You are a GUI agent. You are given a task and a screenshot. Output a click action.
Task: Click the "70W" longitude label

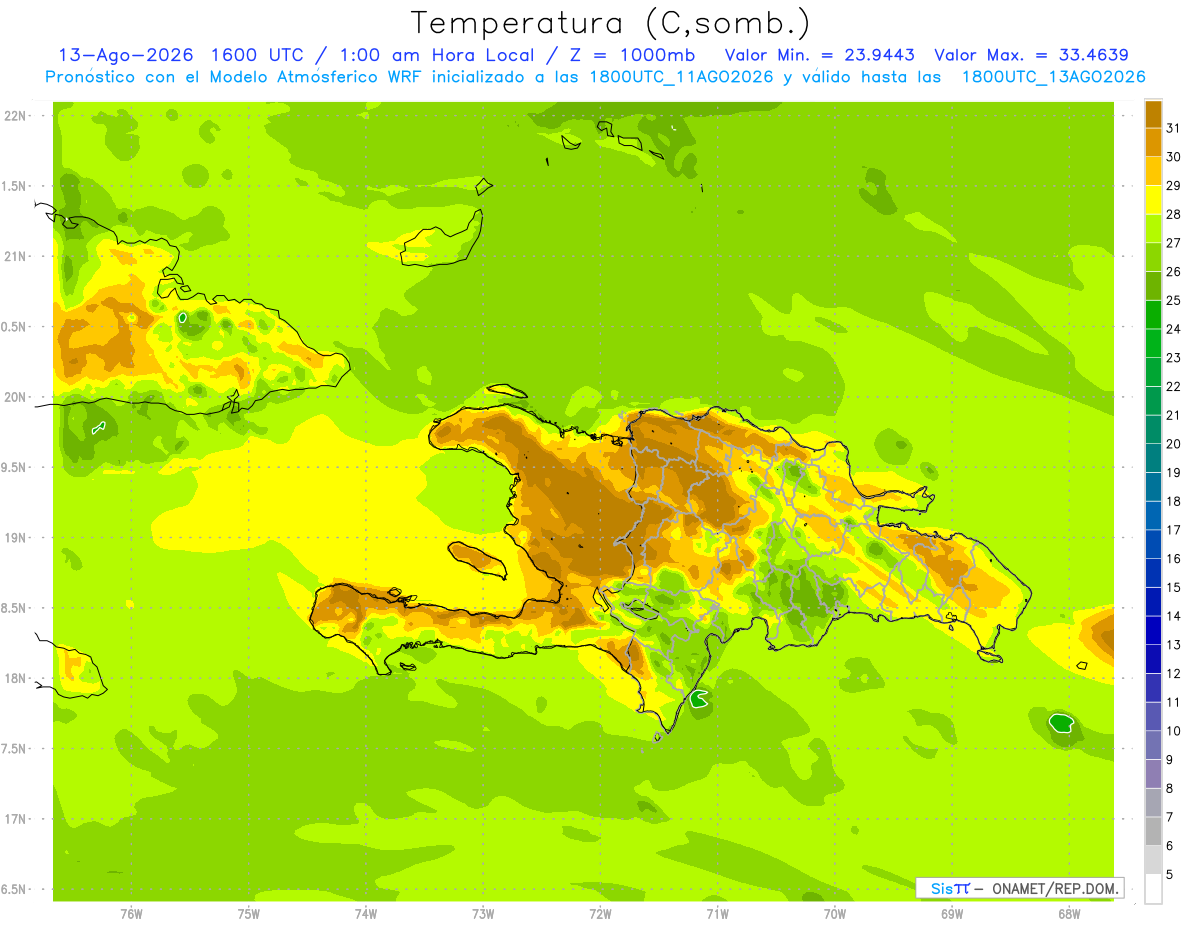835,913
